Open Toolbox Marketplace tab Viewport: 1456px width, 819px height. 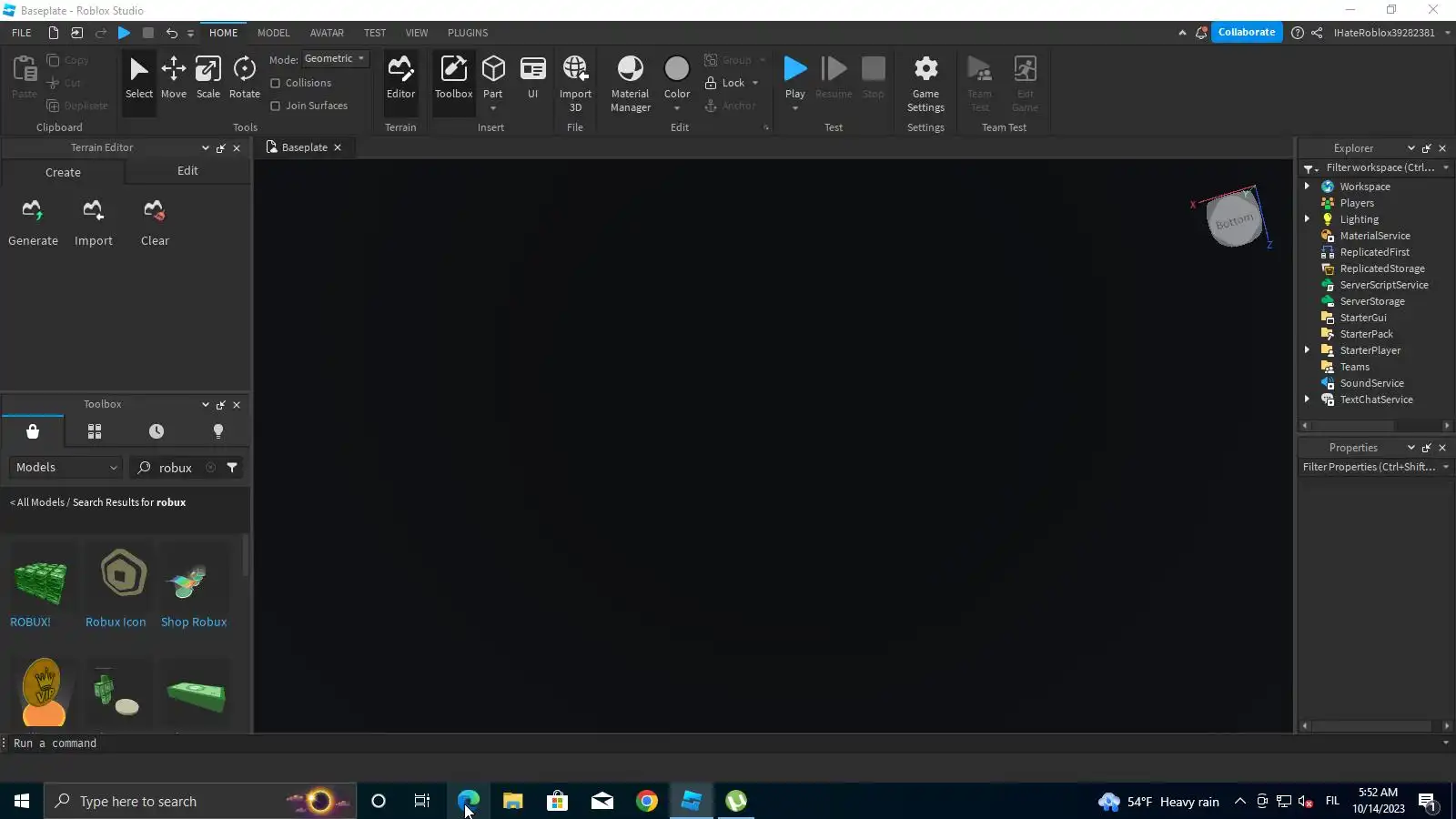click(x=33, y=431)
